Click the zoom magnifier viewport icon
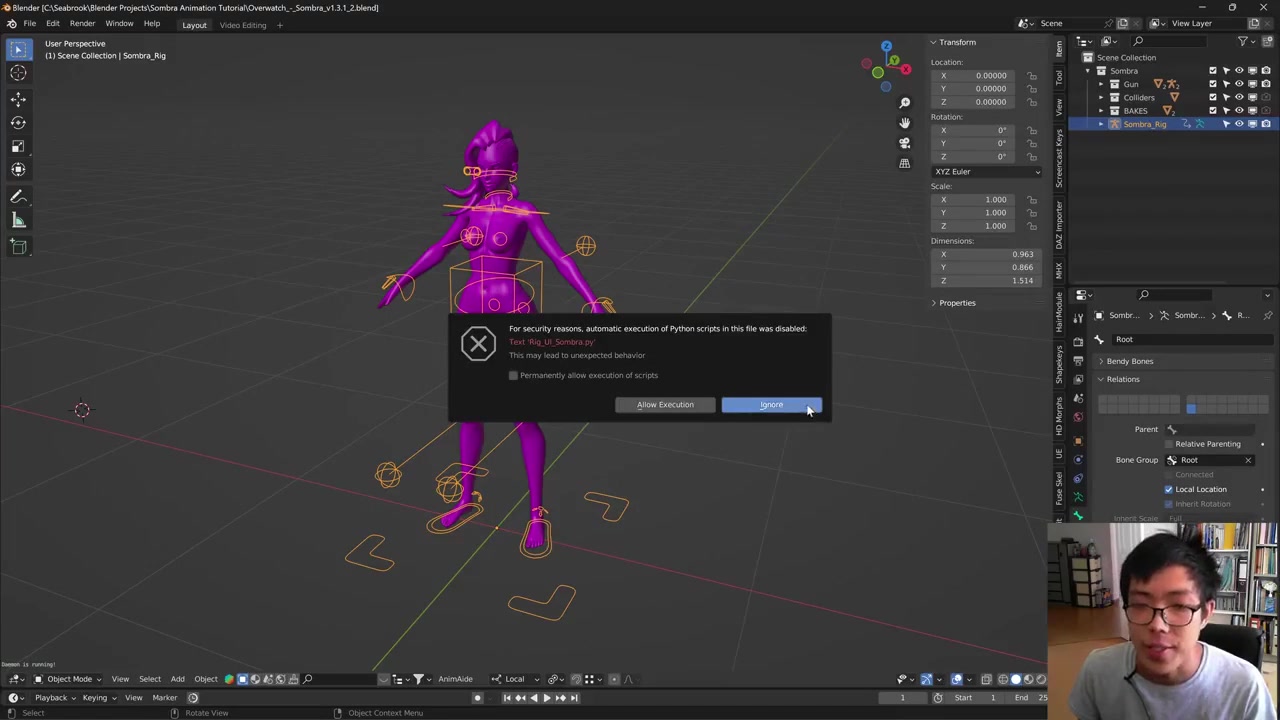The width and height of the screenshot is (1280, 720). pos(904,102)
